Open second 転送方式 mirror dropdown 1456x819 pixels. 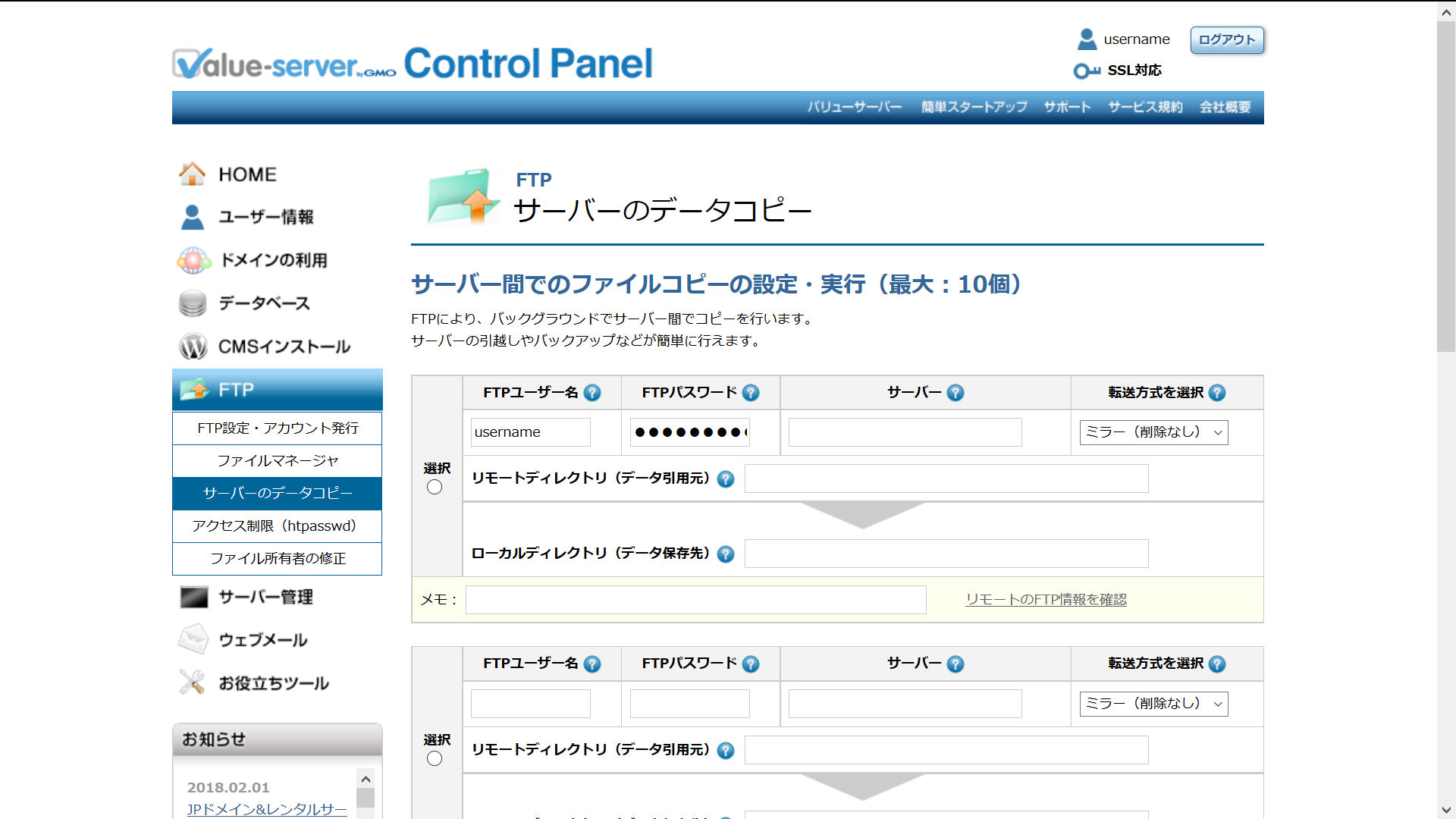[1153, 704]
